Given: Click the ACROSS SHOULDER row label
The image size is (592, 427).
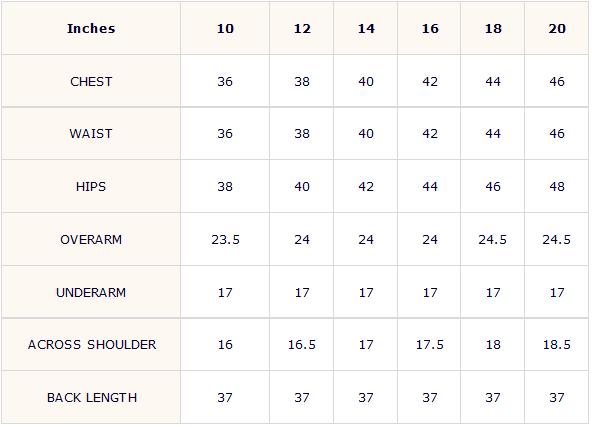Looking at the screenshot, I should [91, 344].
